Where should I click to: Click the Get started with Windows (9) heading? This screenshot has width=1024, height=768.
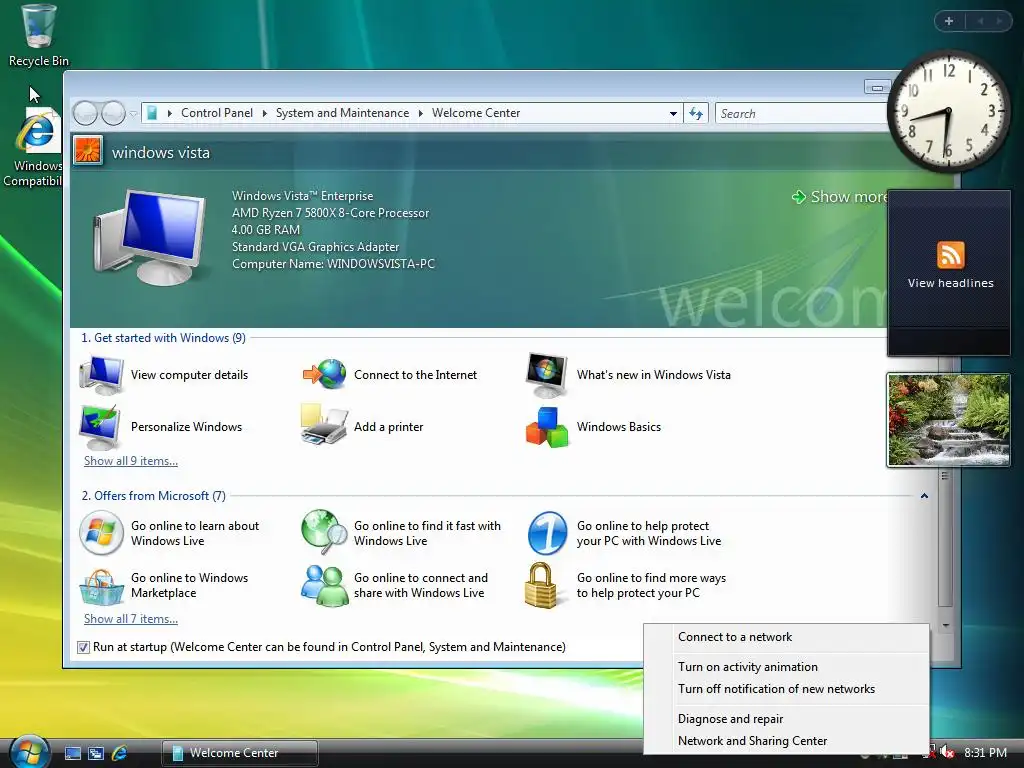[x=163, y=338]
